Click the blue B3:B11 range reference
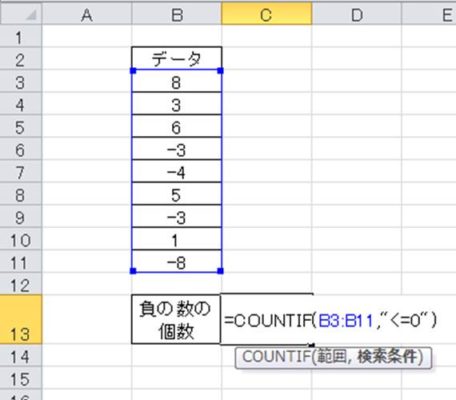Screen dimensions: 456x400 pos(346,321)
